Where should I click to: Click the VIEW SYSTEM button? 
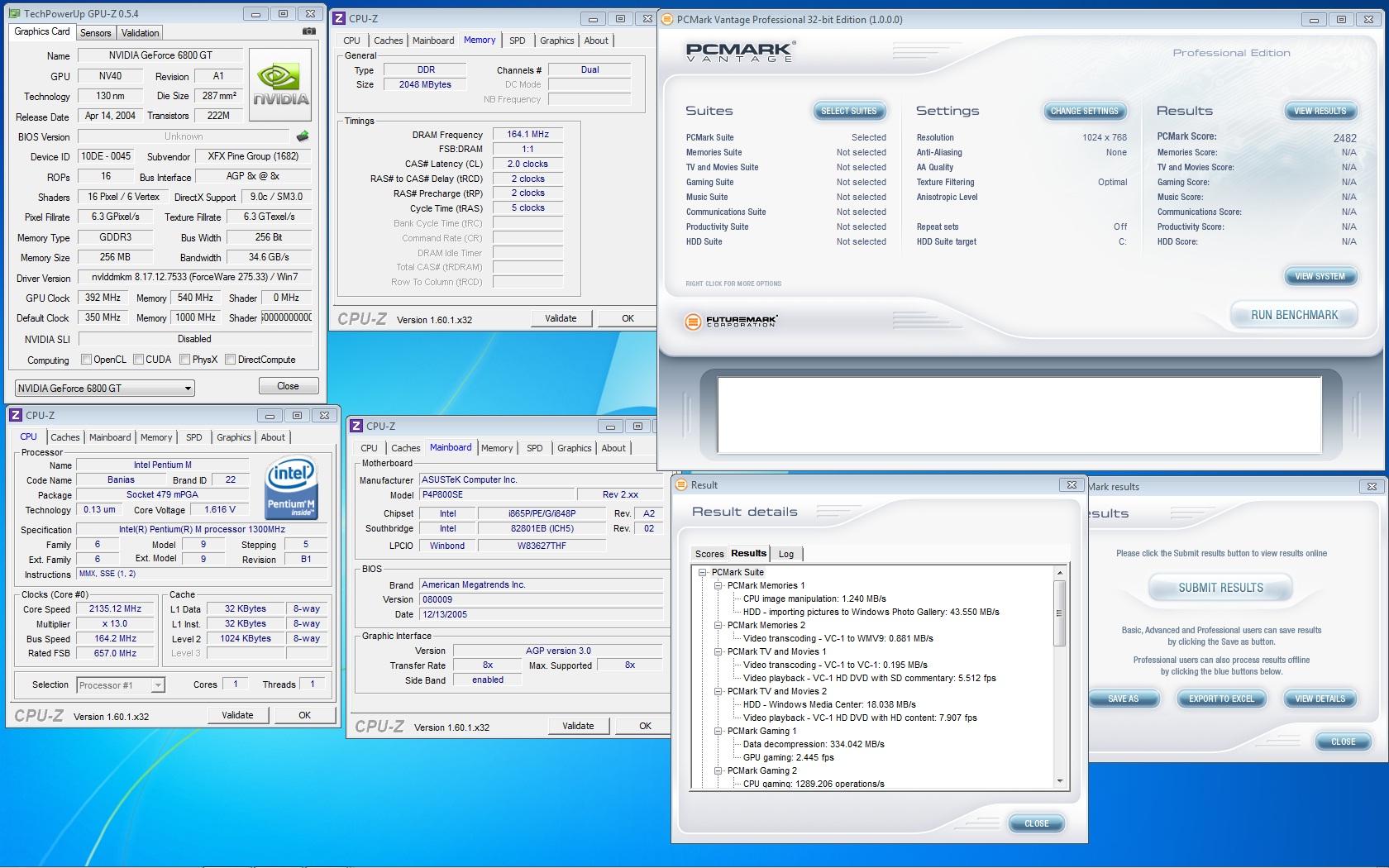coord(1320,276)
